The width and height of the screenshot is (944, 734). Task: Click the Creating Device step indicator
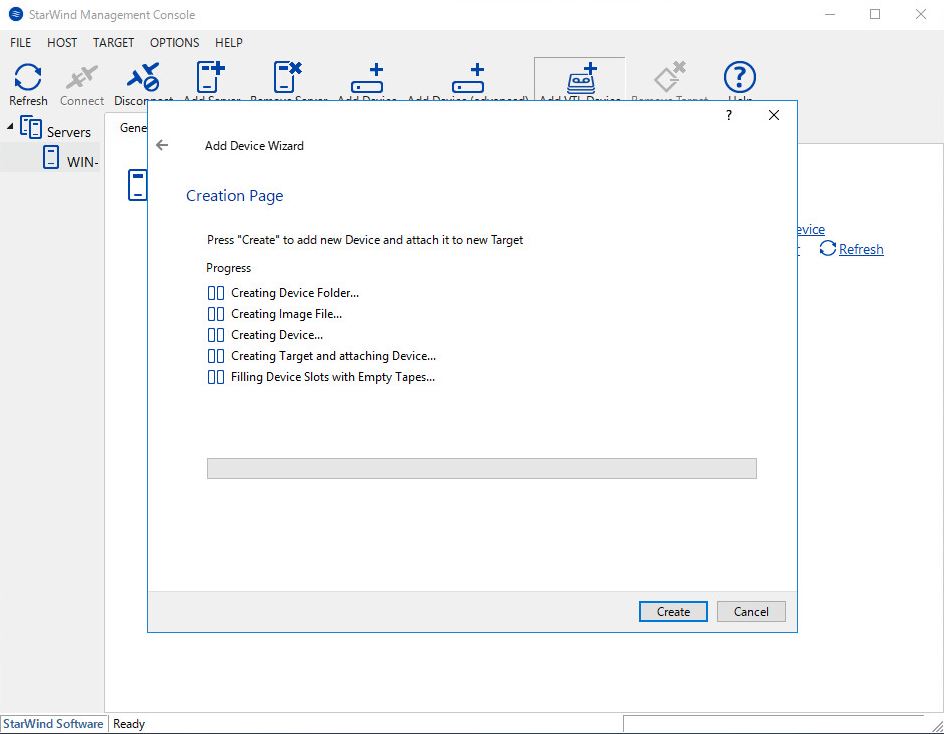tap(216, 335)
